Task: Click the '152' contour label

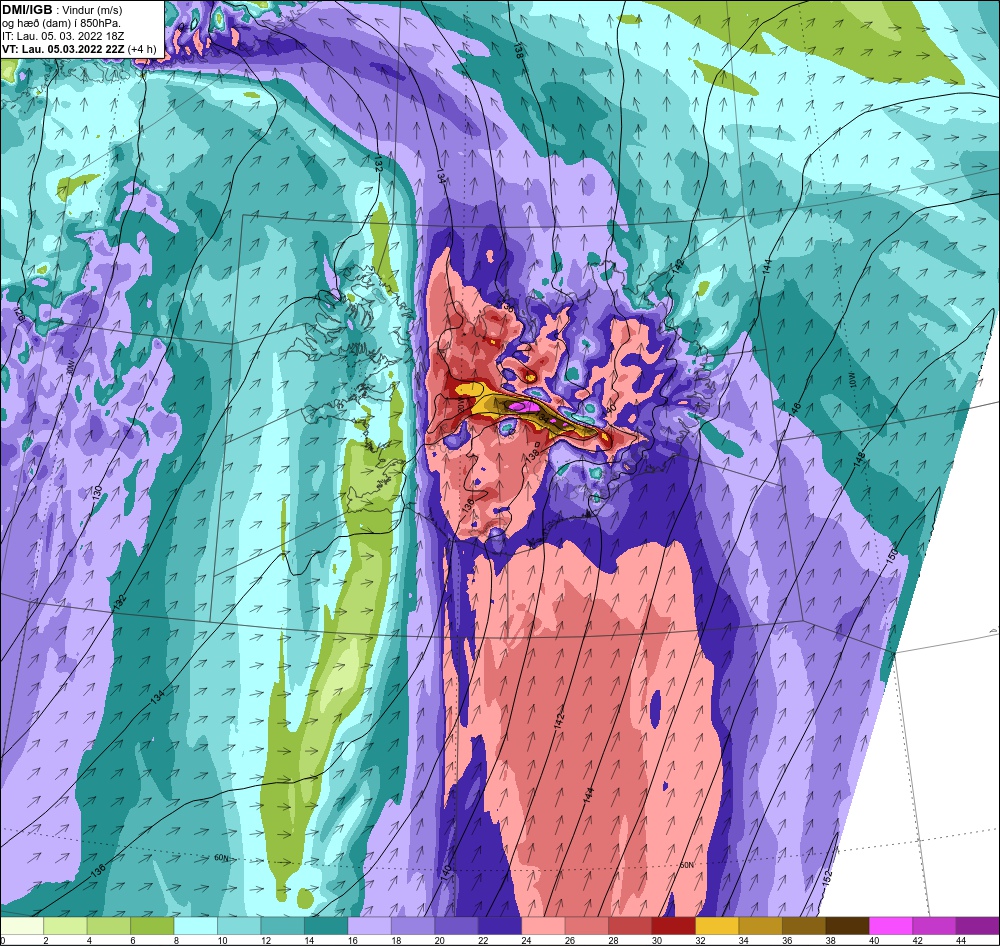Action: click(x=828, y=876)
